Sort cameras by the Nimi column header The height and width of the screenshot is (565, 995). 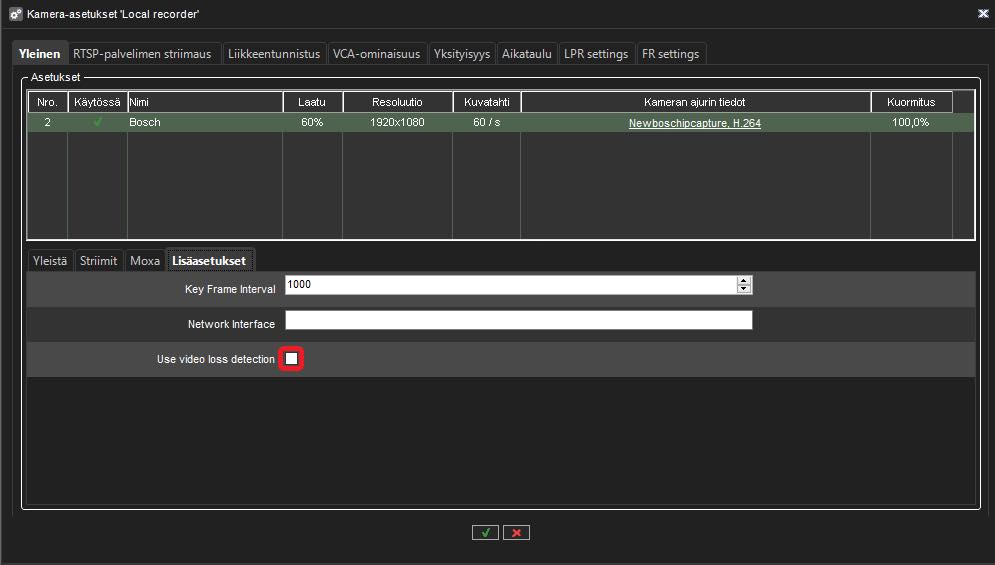click(x=204, y=102)
